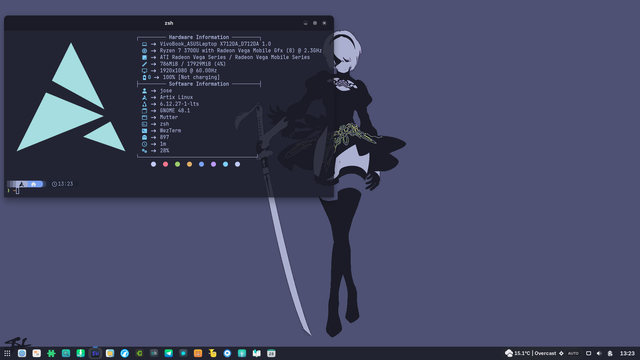This screenshot has width=640, height=360.
Task: Open the blue ring app icon
Action: [227, 353]
